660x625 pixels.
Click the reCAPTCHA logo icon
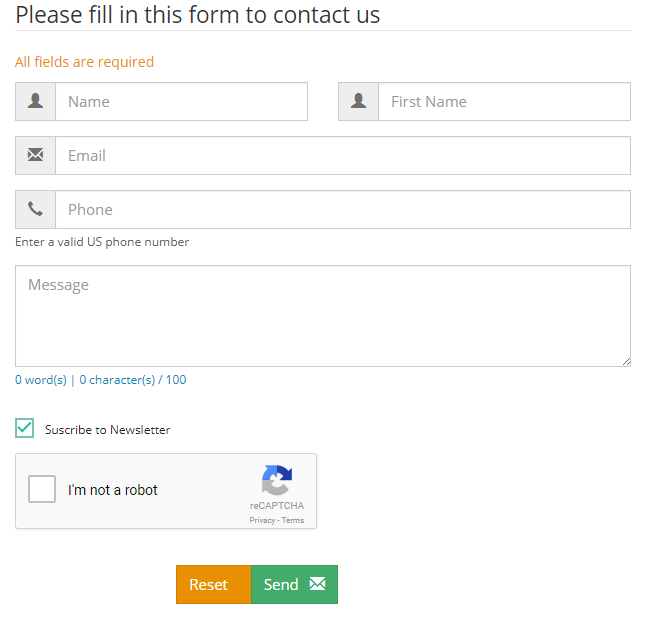pyautogui.click(x=277, y=481)
